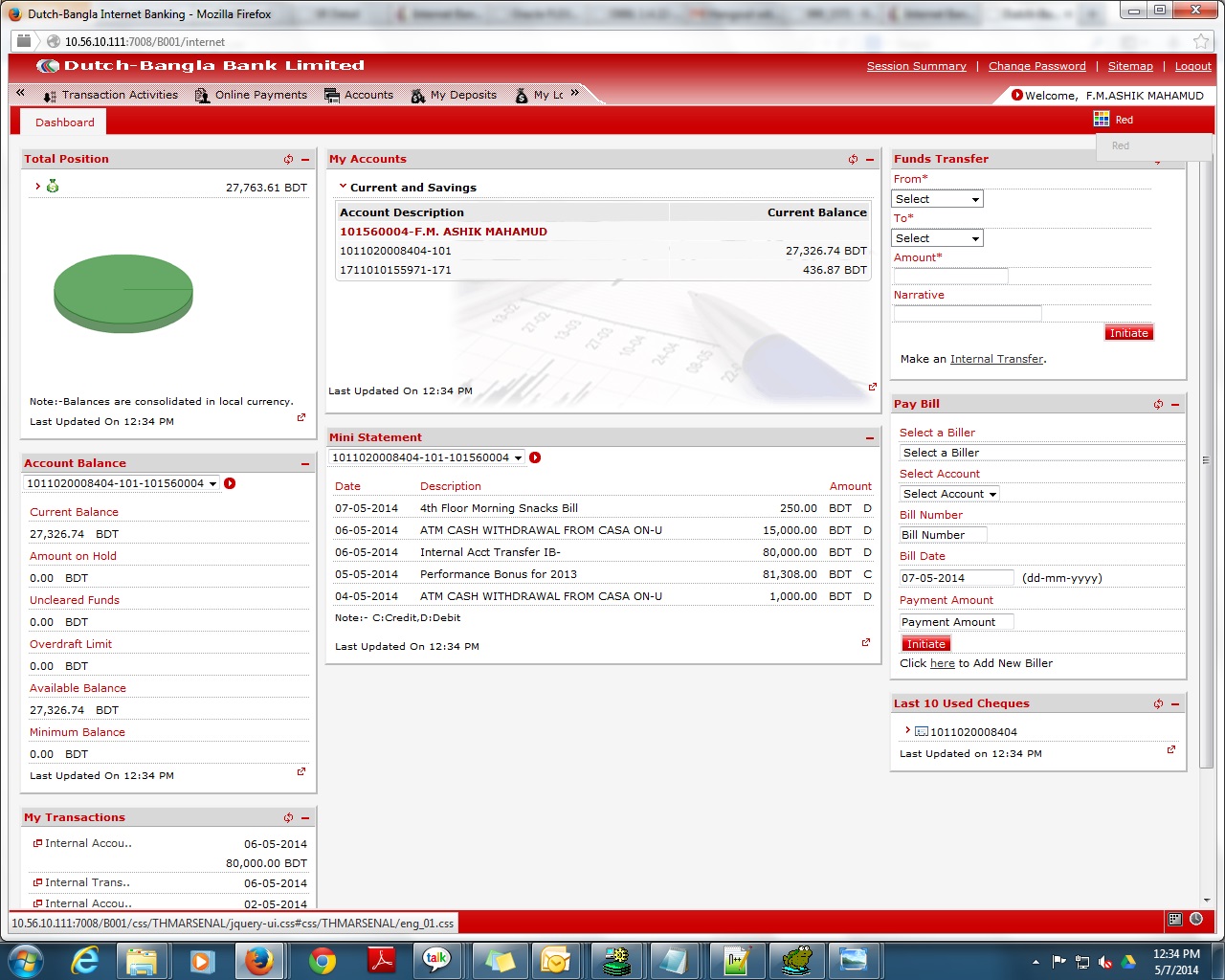
Task: Open the Funds Transfer From dropdown
Action: coord(937,199)
